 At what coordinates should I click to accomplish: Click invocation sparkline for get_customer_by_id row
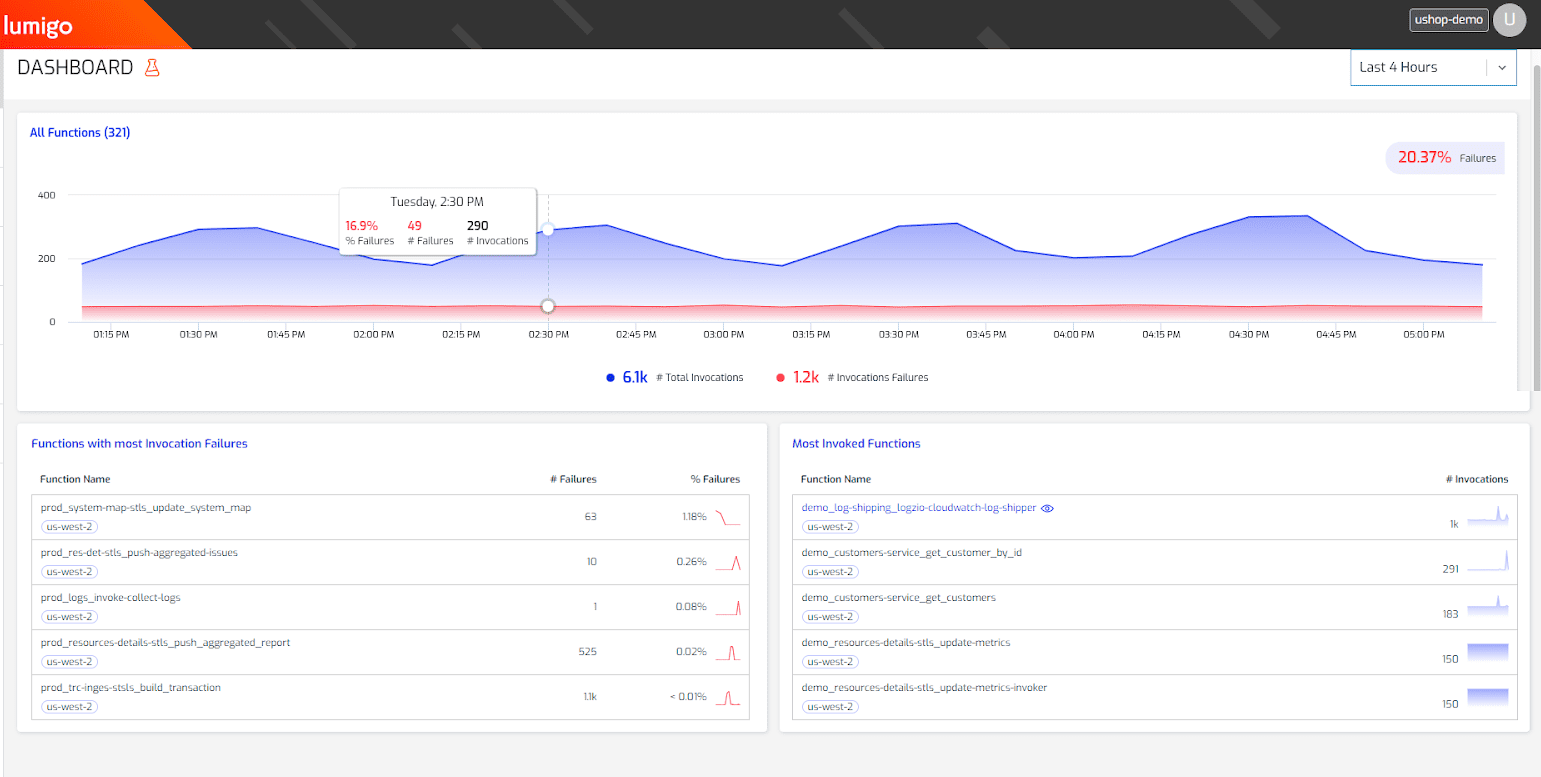(1487, 560)
